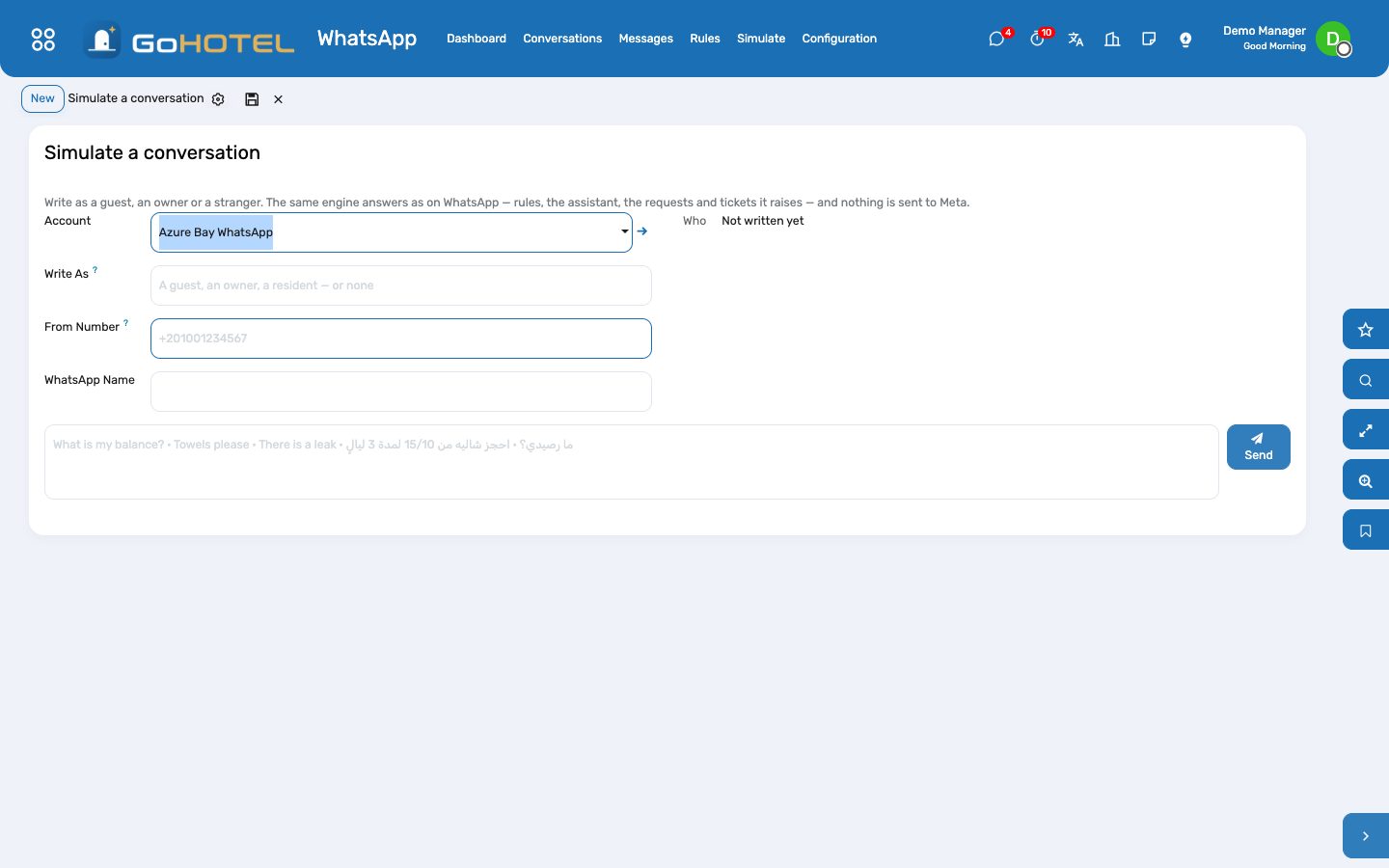The width and height of the screenshot is (1389, 868).
Task: Open the Account dropdown showing Azure Bay WhatsApp
Action: pyautogui.click(x=392, y=232)
